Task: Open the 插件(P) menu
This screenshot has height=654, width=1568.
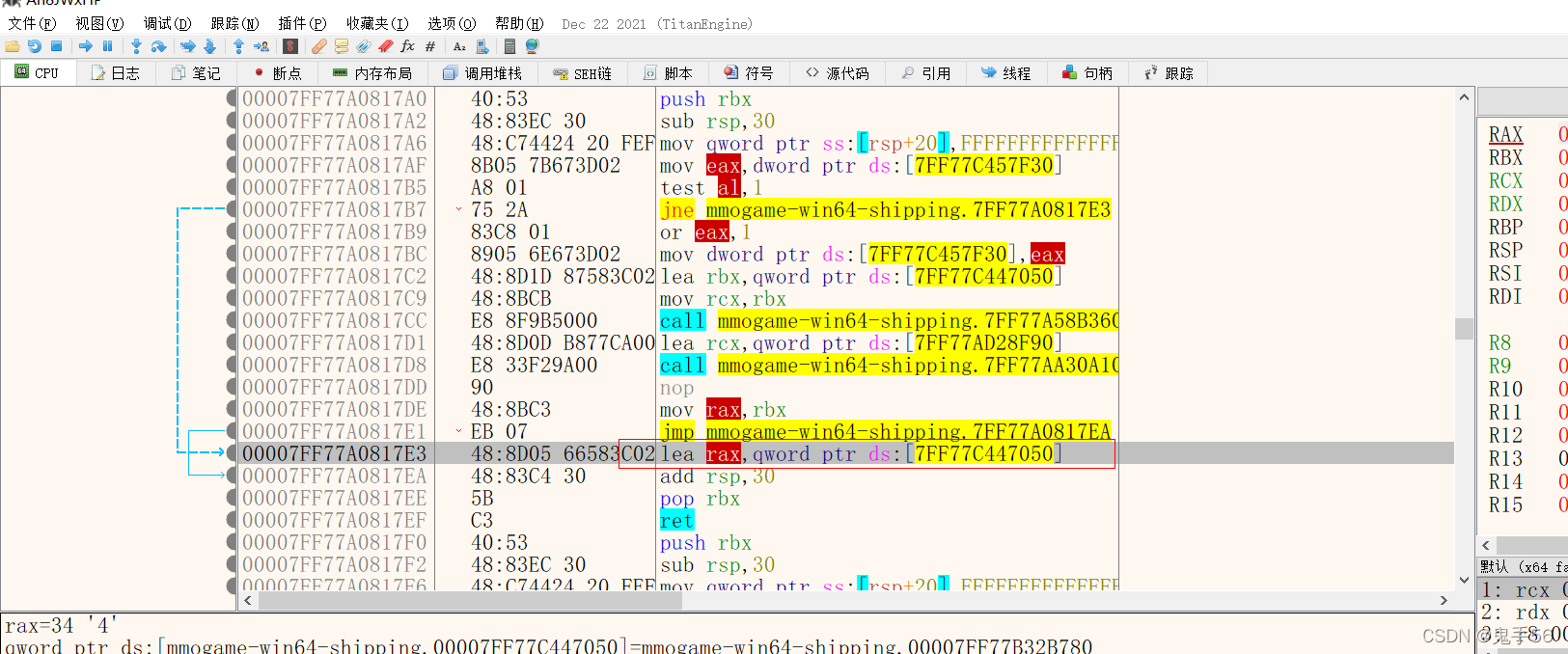Action: (x=302, y=23)
